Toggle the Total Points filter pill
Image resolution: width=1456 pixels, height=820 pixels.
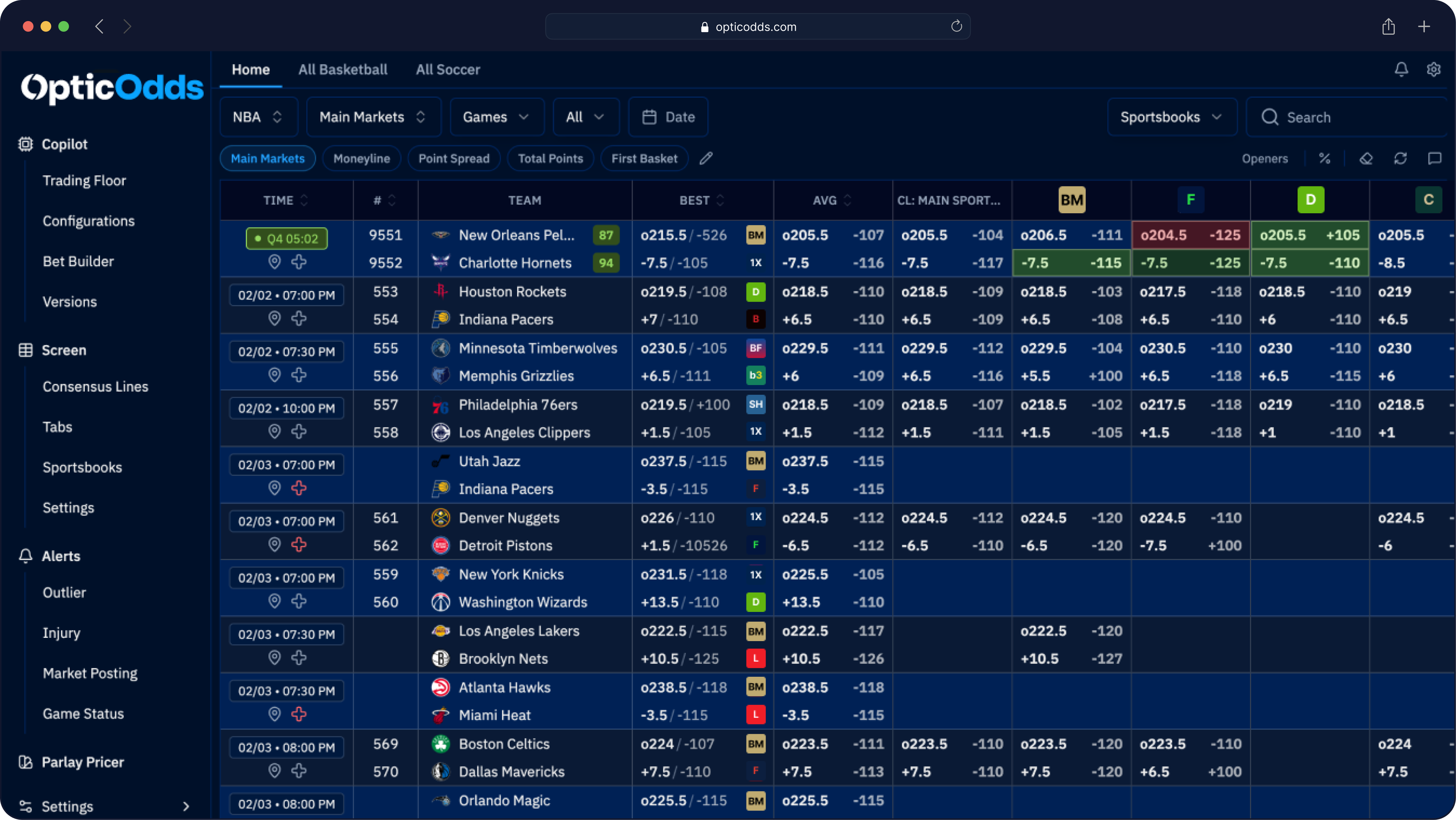pyautogui.click(x=551, y=159)
